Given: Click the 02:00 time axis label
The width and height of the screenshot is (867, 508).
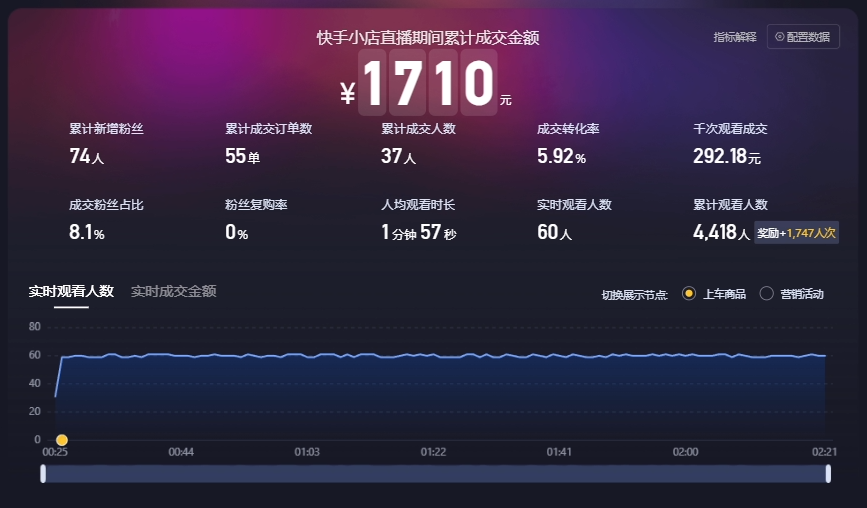Looking at the screenshot, I should pos(685,452).
